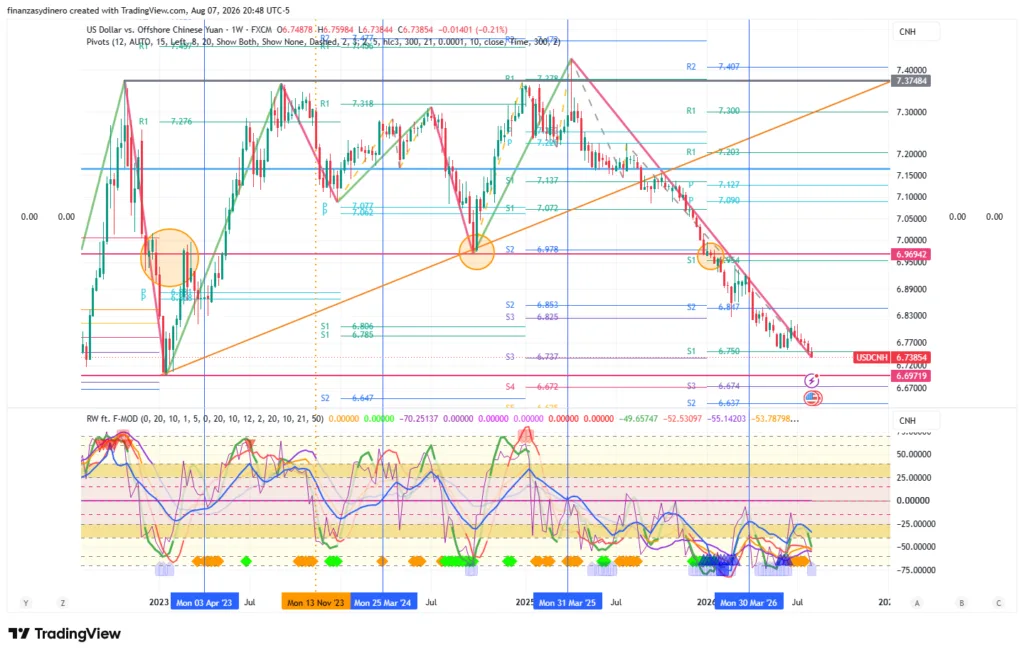Screen dimensions: 1024x655
Task: Click the Y button on the time axis
Action: coord(26,603)
